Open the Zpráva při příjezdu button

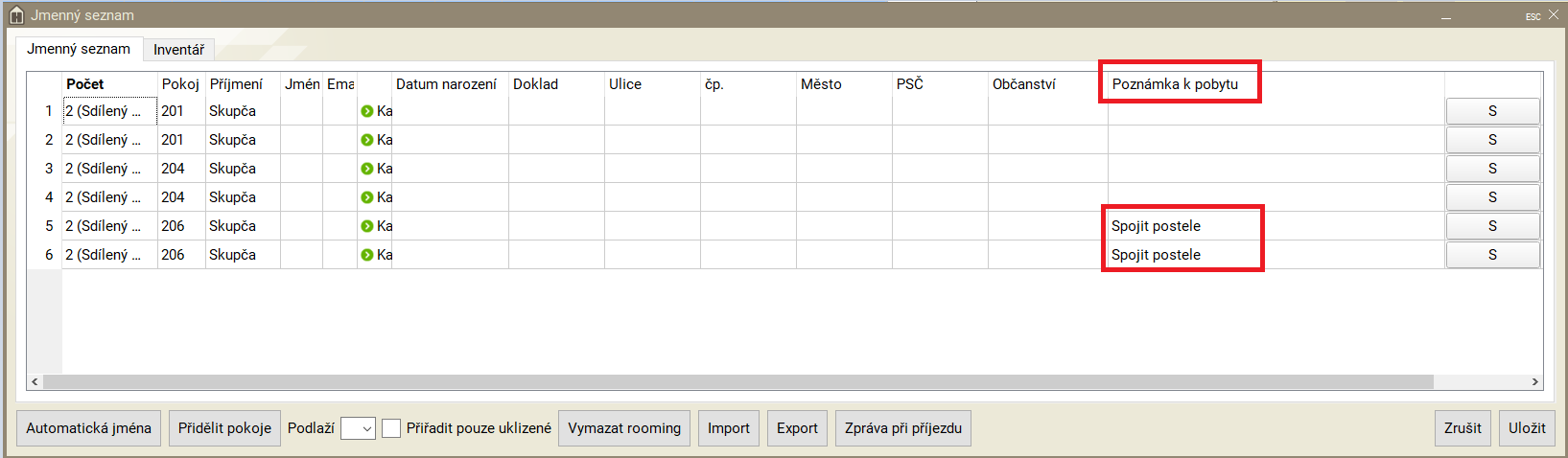click(x=902, y=428)
